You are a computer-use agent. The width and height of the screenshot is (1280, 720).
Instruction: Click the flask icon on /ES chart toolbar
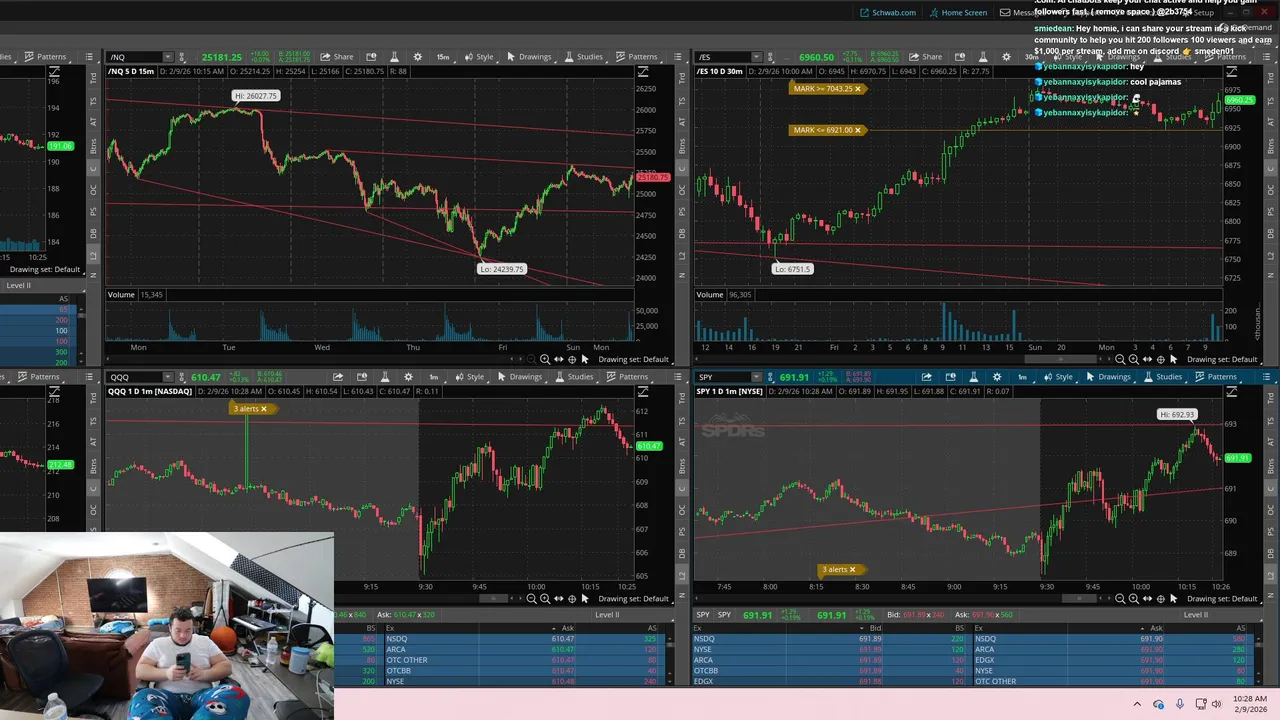(984, 57)
